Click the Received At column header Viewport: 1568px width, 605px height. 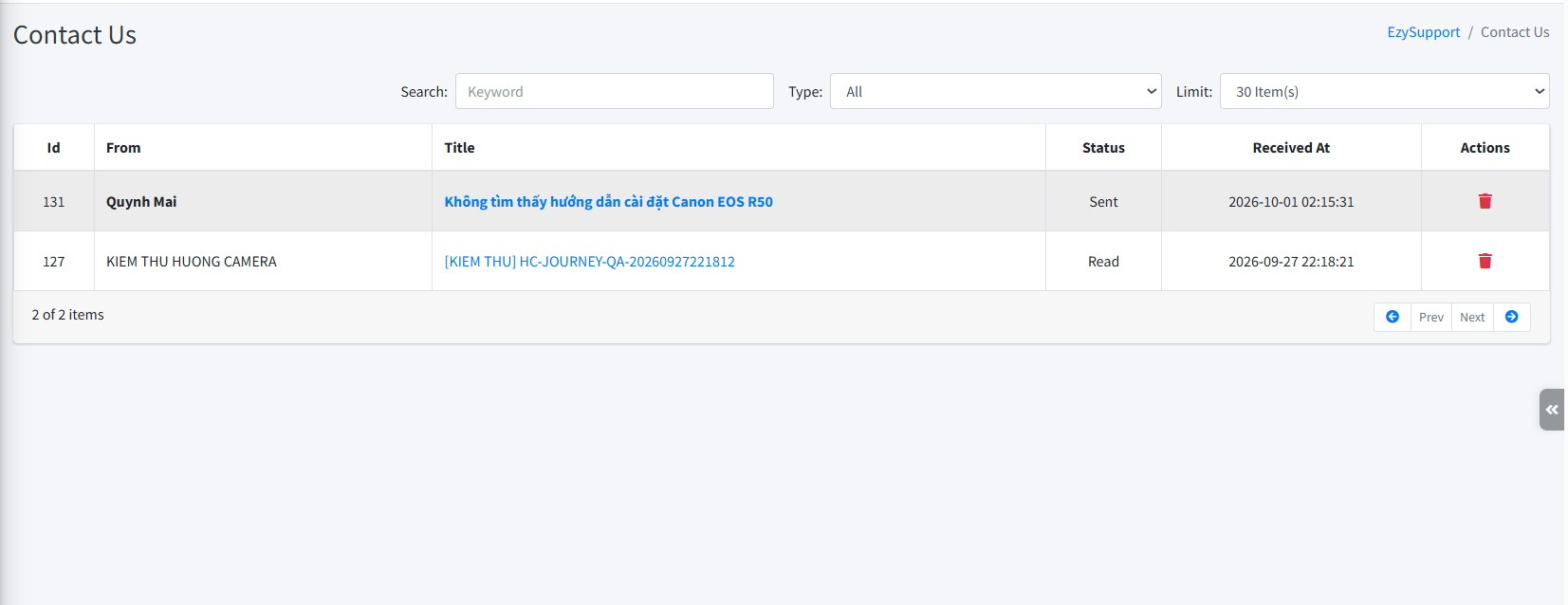pyautogui.click(x=1291, y=148)
